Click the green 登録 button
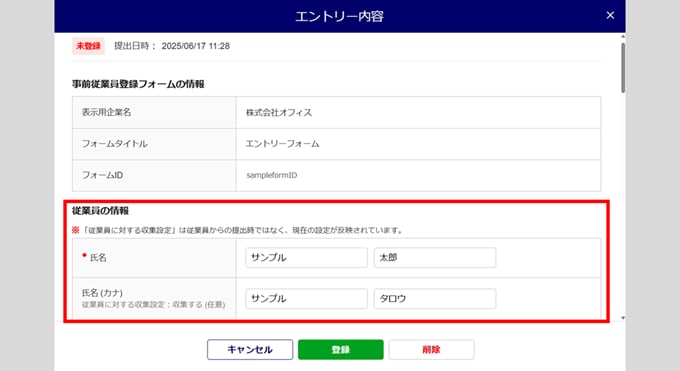Screen dimensions: 680x371 tap(340, 349)
